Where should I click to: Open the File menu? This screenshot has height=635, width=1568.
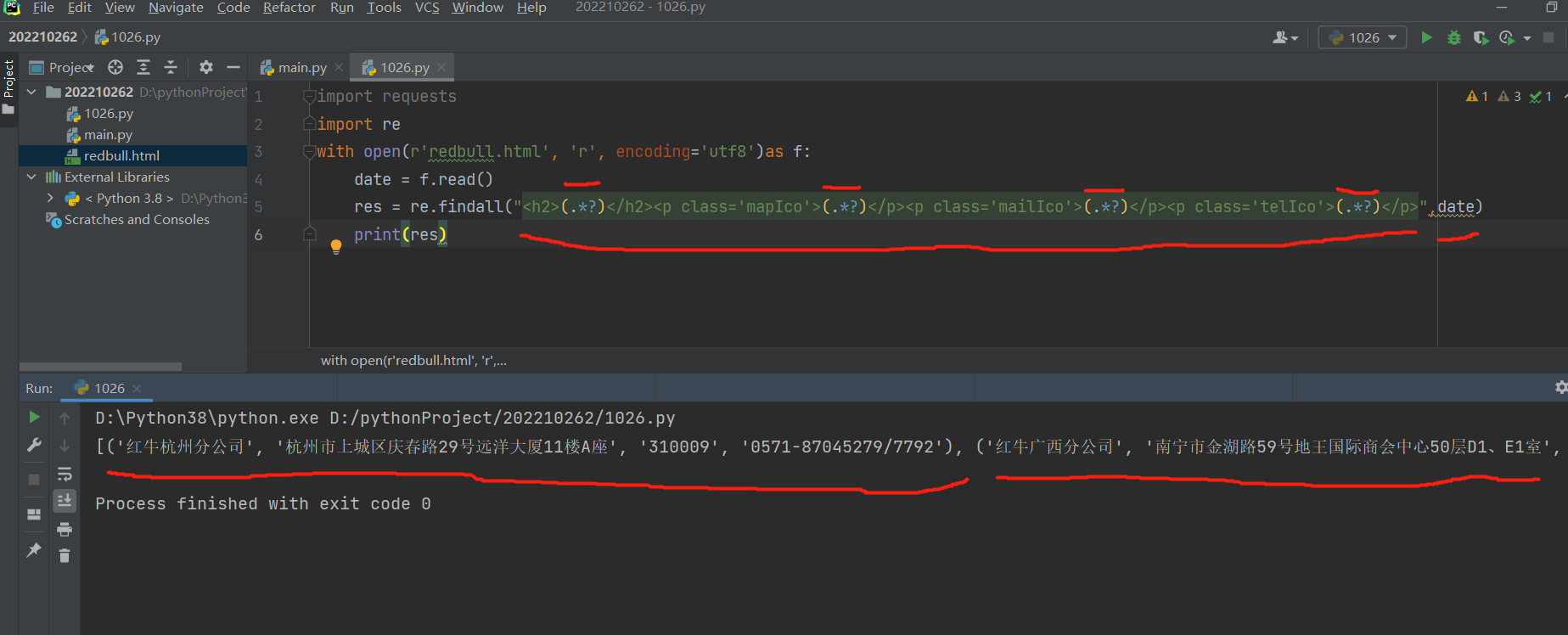[43, 8]
